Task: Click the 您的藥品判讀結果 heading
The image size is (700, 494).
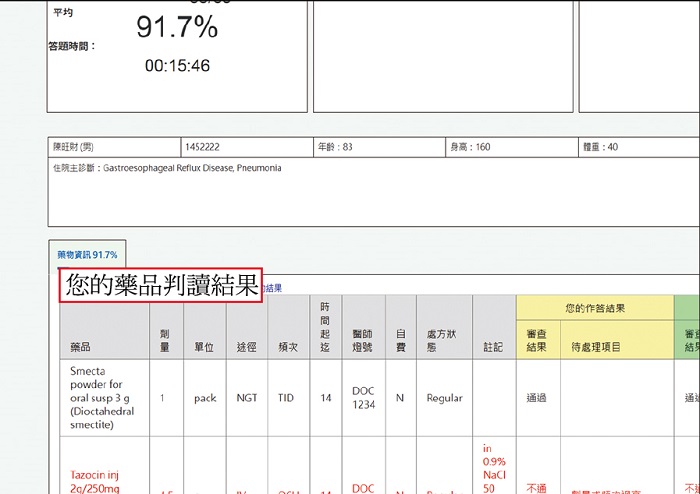Action: coord(160,286)
